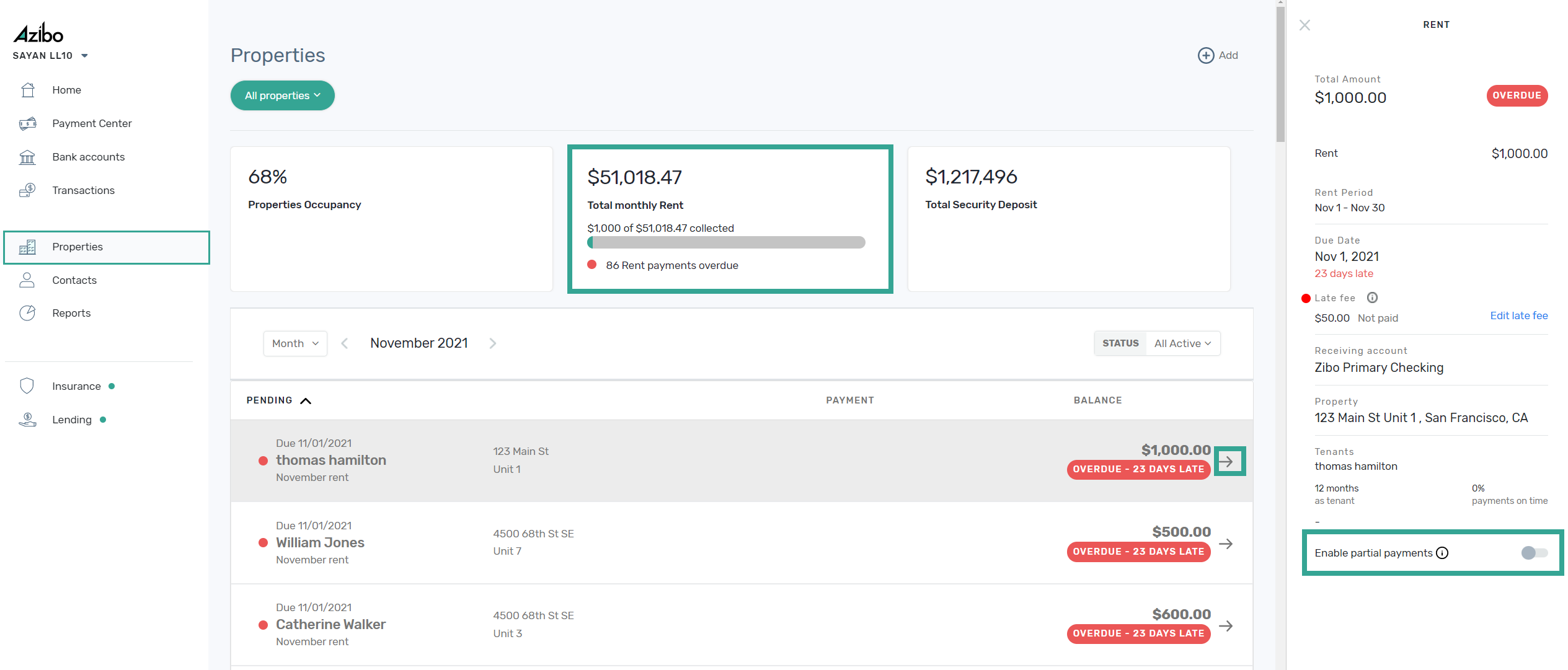Open the SAYAN LL10 account dropdown
Screen dimensions: 1568x670
click(50, 56)
